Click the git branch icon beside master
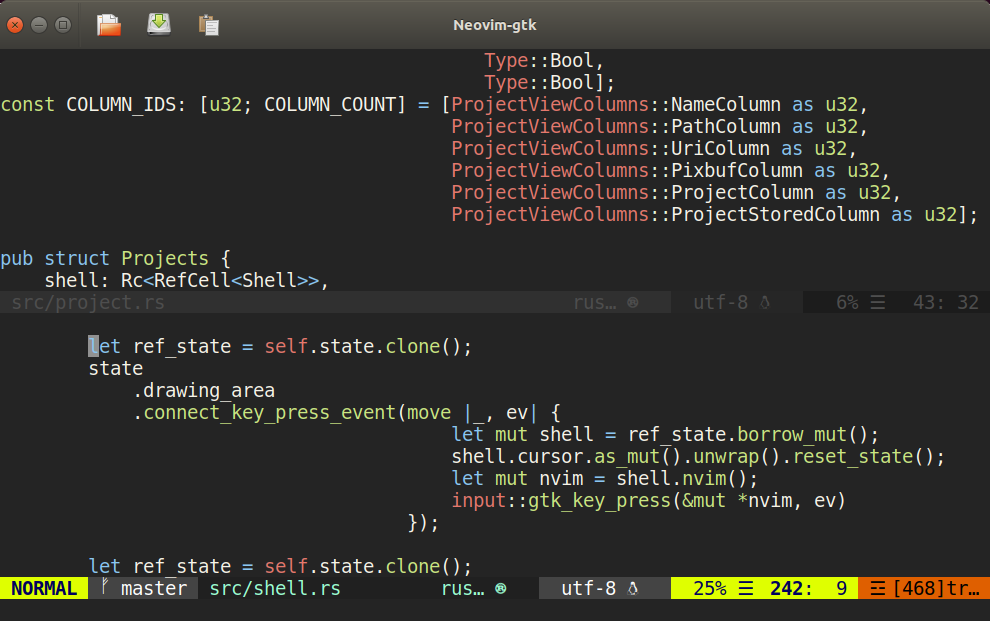990x621 pixels. 106,588
